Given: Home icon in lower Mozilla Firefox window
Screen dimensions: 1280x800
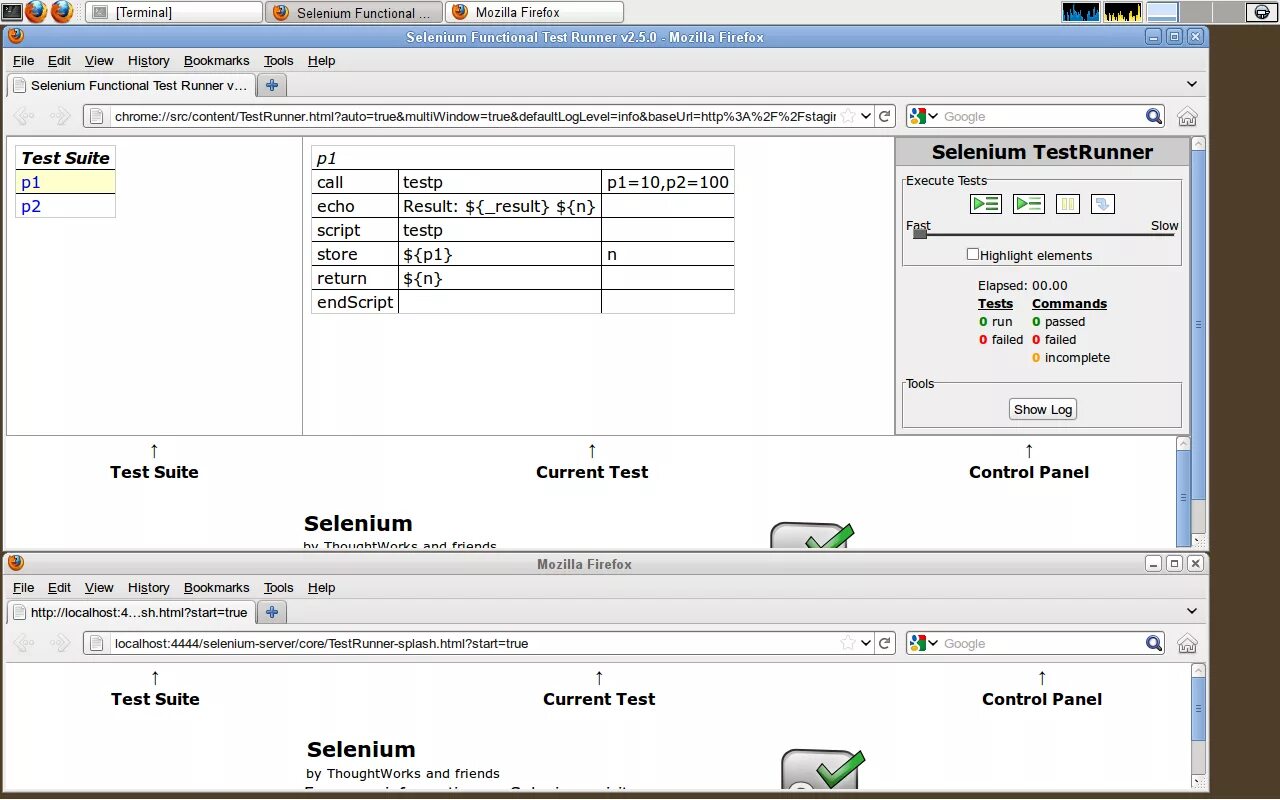Looking at the screenshot, I should [x=1187, y=643].
